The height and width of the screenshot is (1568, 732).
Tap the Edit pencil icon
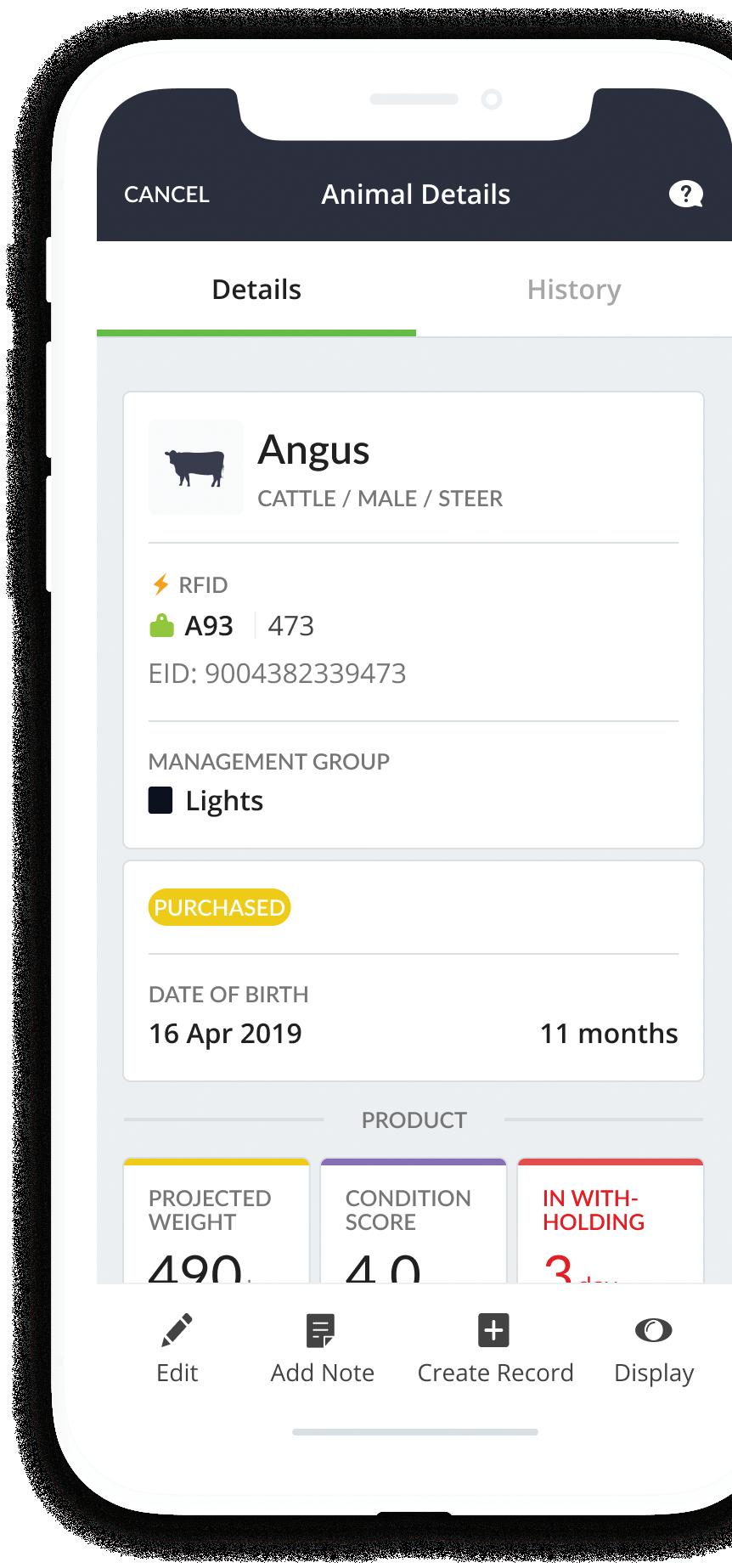(x=177, y=1331)
